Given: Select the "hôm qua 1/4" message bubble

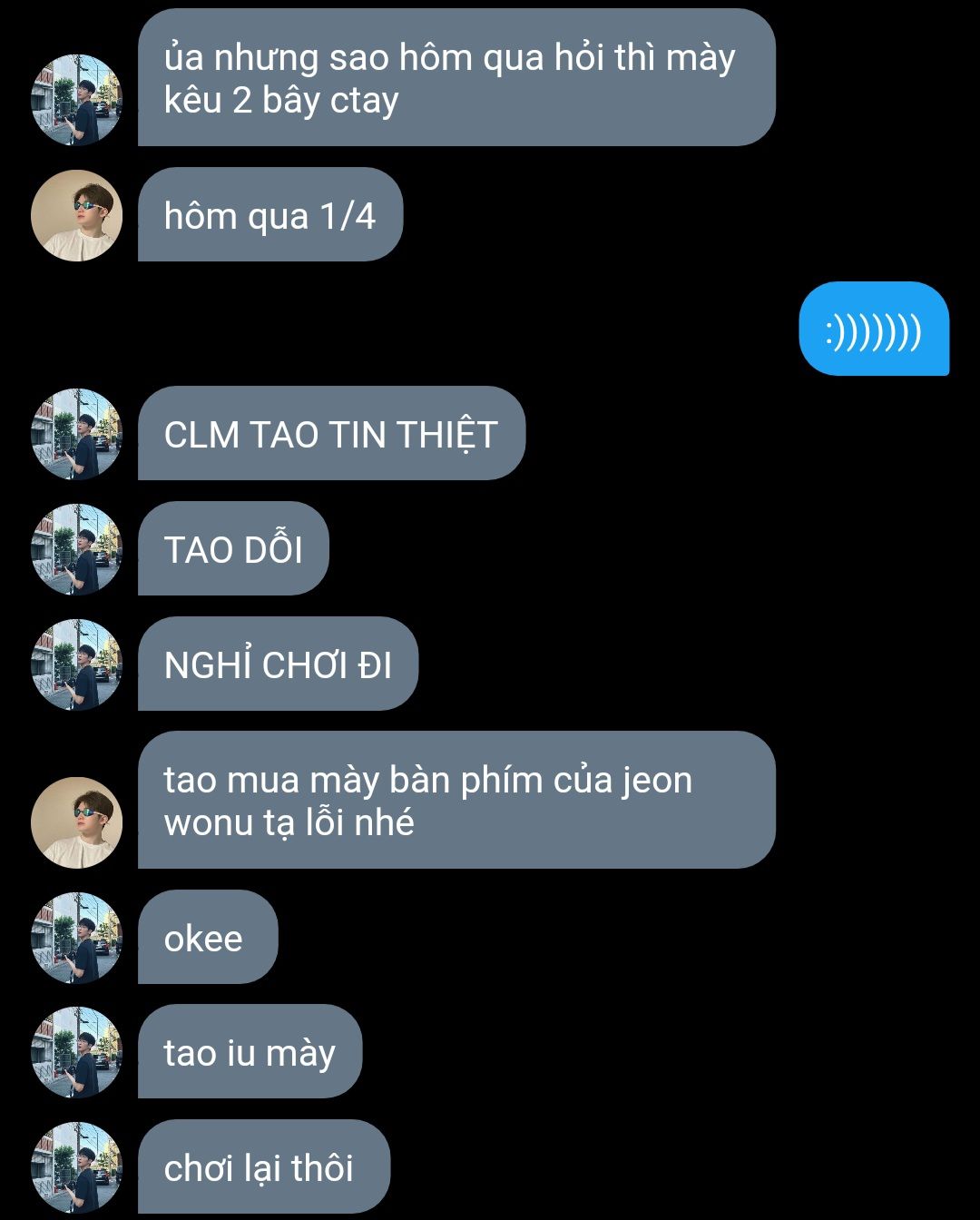Looking at the screenshot, I should tap(270, 214).
